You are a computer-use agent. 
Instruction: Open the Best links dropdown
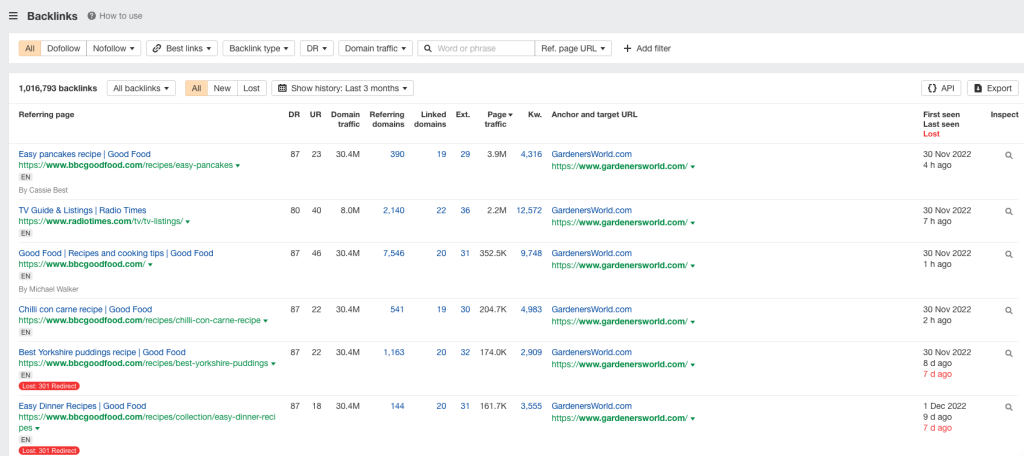point(182,48)
